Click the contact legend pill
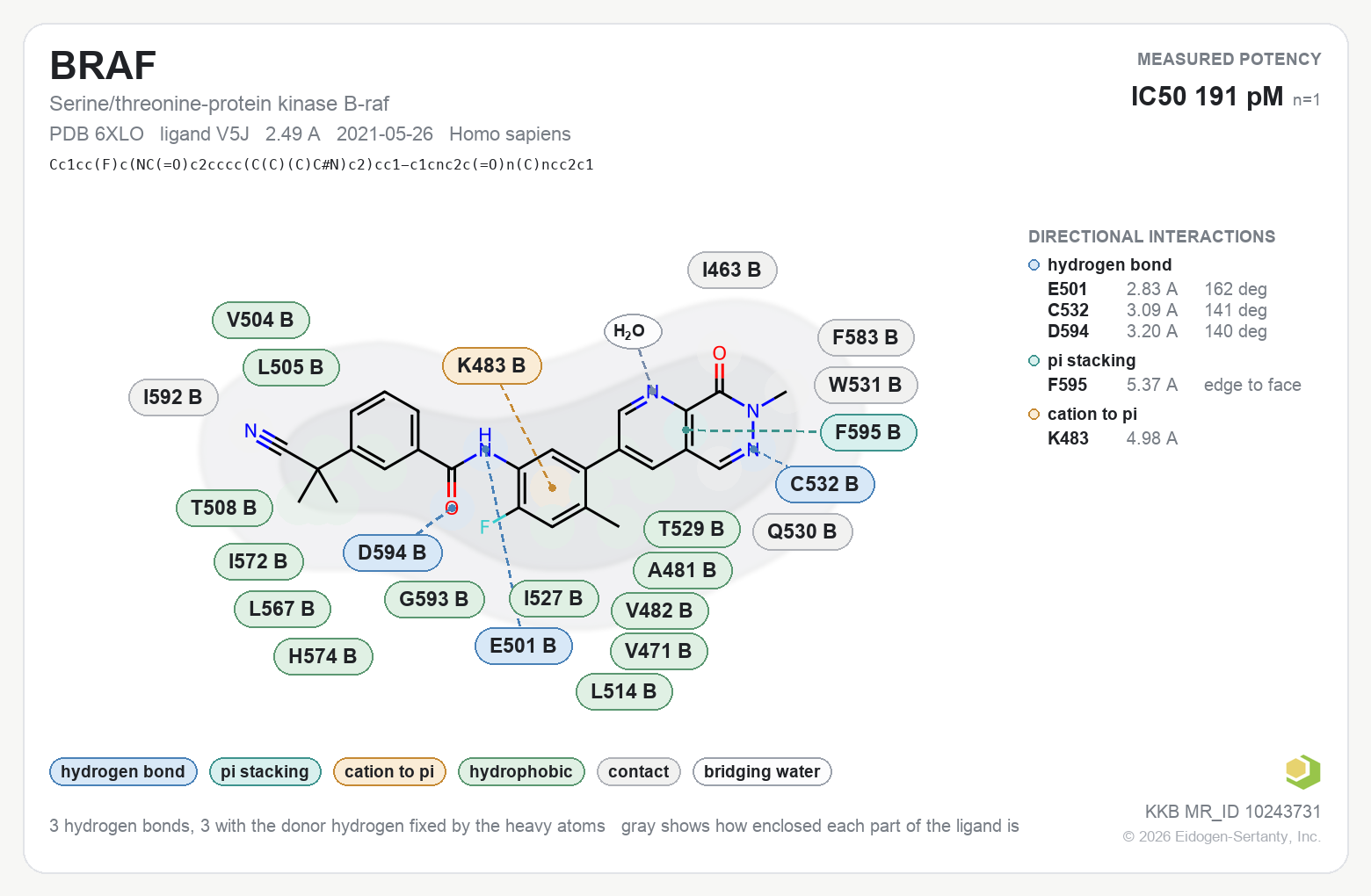 click(x=639, y=771)
